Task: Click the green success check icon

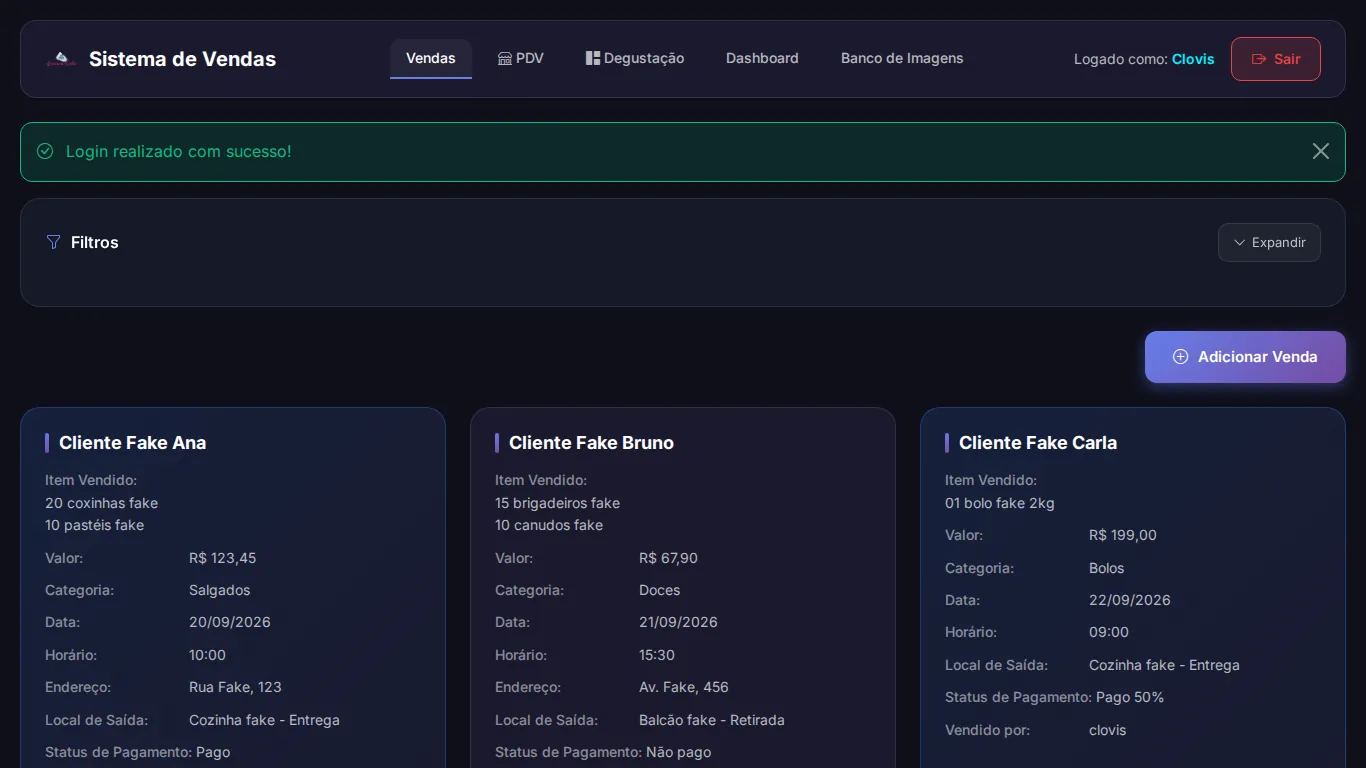Action: (x=45, y=151)
